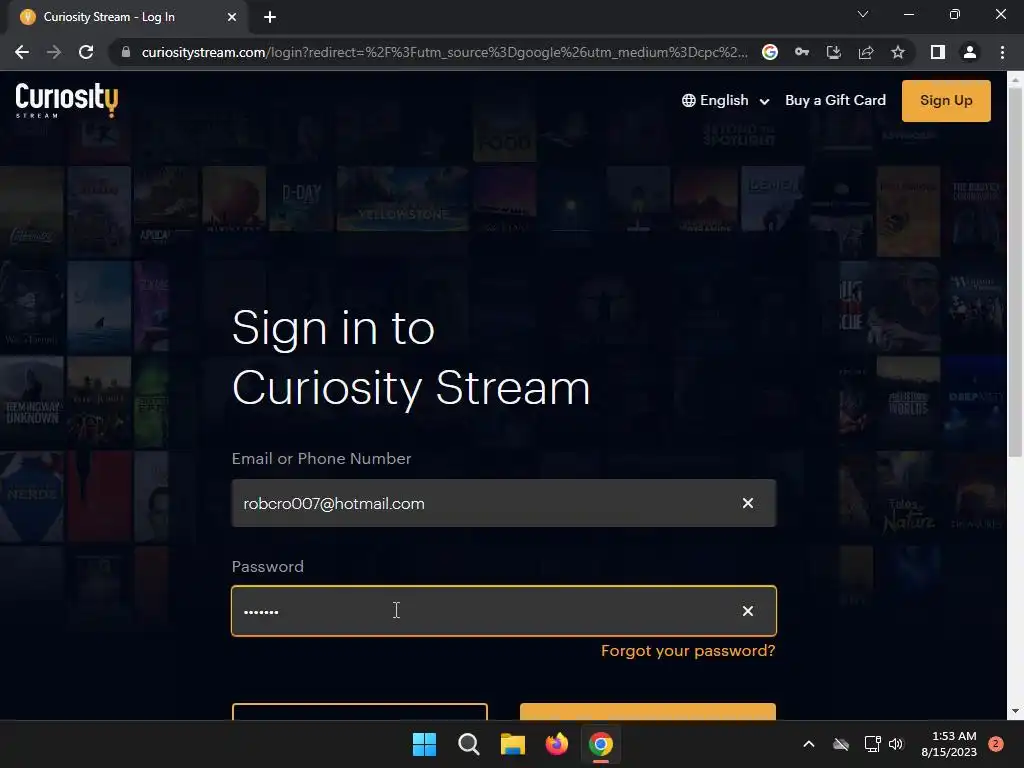1024x768 pixels.
Task: Open the clock showing 1:53 AM
Action: [x=949, y=744]
